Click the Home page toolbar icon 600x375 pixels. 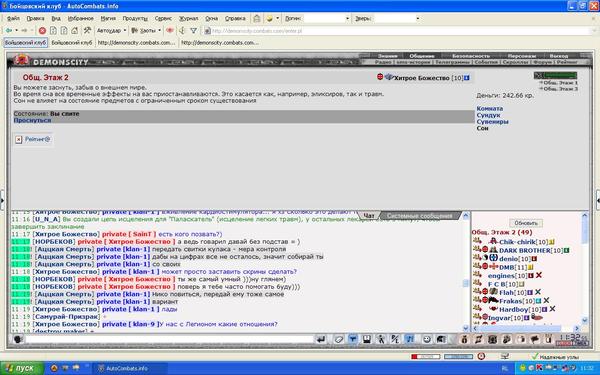75,31
